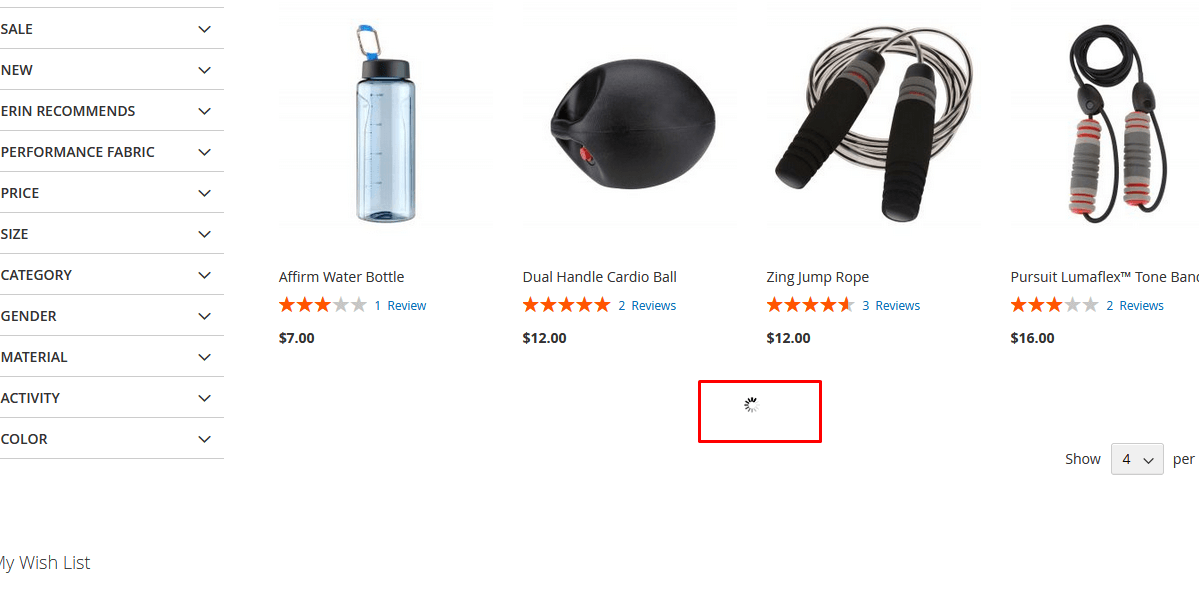Expand the SALE filter chevron

point(204,29)
